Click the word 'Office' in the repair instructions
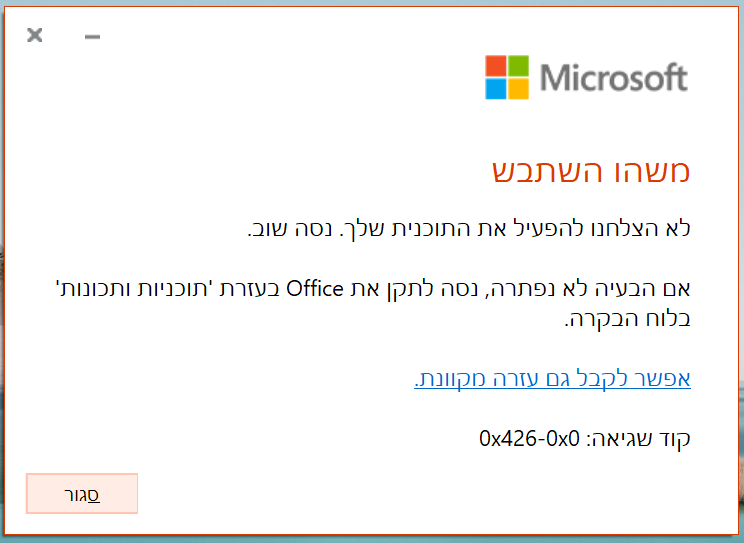 pyautogui.click(x=315, y=290)
